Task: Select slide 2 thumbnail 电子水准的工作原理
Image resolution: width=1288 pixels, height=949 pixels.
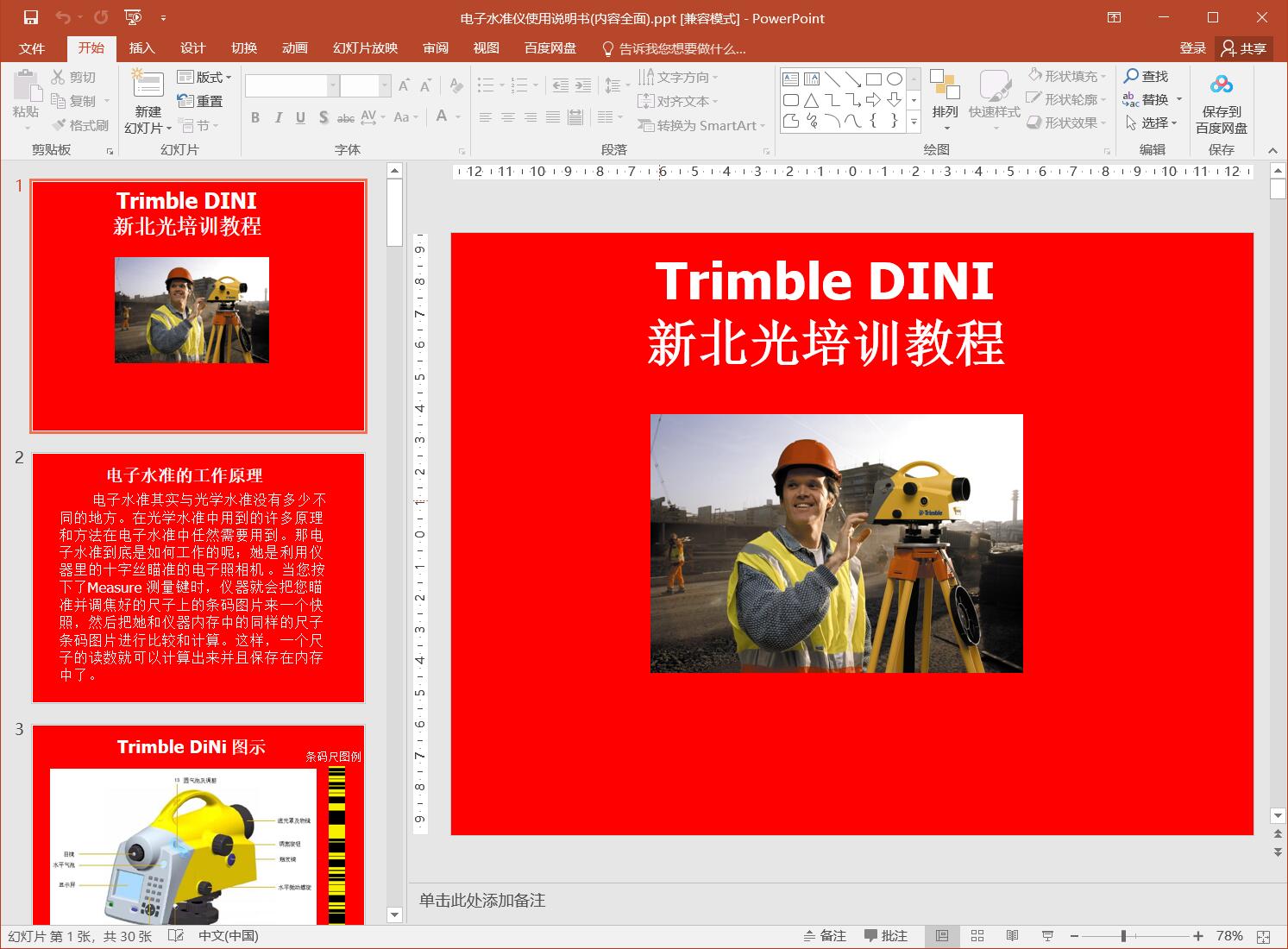Action: 198,578
